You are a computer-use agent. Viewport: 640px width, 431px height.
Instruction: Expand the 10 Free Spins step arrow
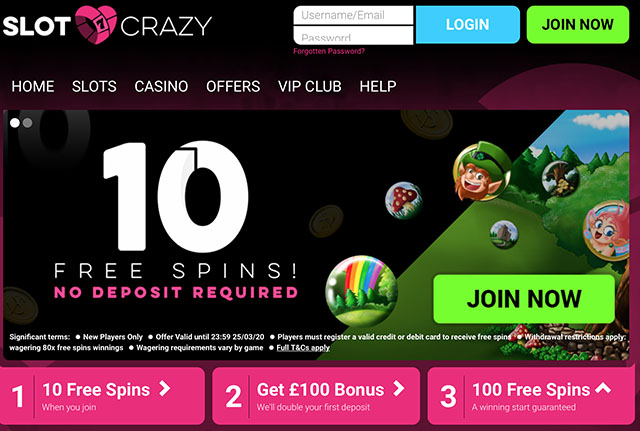pyautogui.click(x=164, y=389)
